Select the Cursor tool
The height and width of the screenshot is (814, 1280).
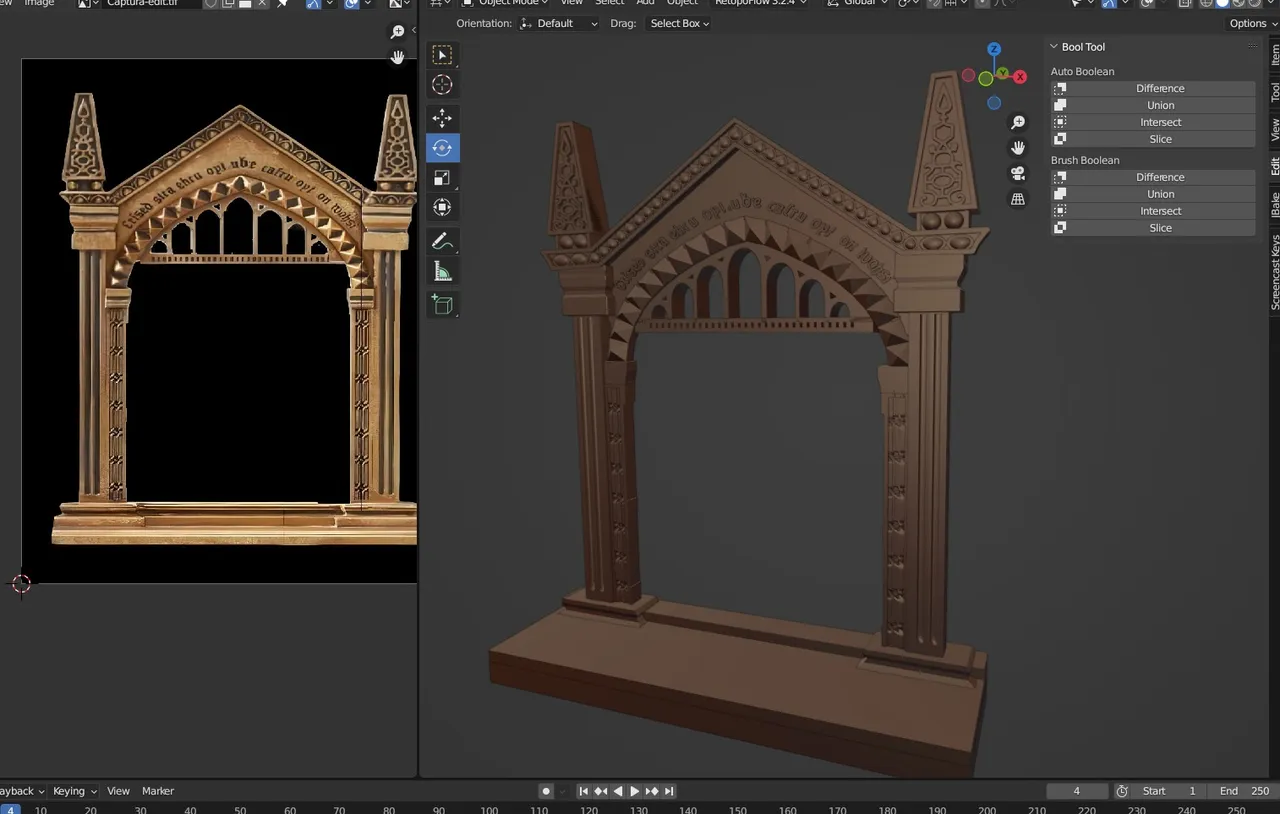click(442, 85)
